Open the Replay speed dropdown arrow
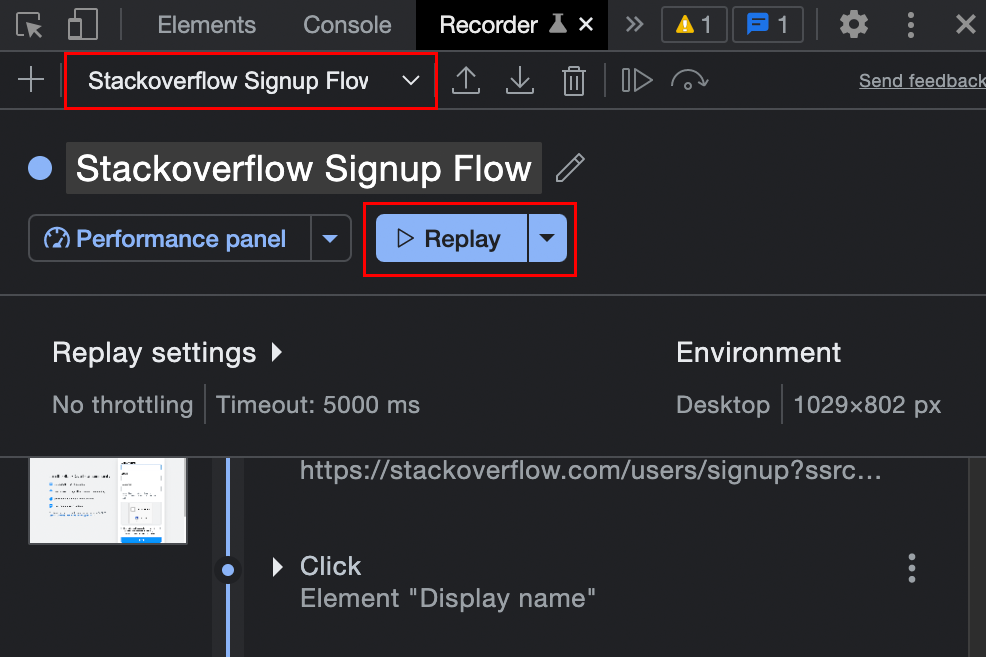This screenshot has height=657, width=986. (x=548, y=238)
